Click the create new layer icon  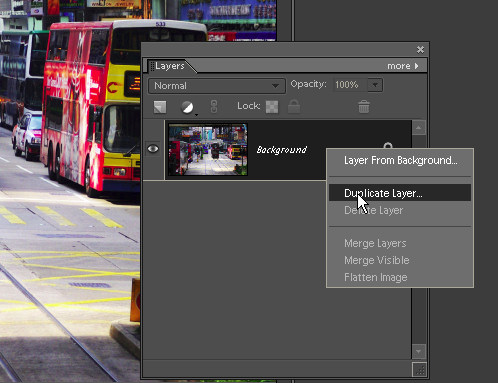click(160, 107)
